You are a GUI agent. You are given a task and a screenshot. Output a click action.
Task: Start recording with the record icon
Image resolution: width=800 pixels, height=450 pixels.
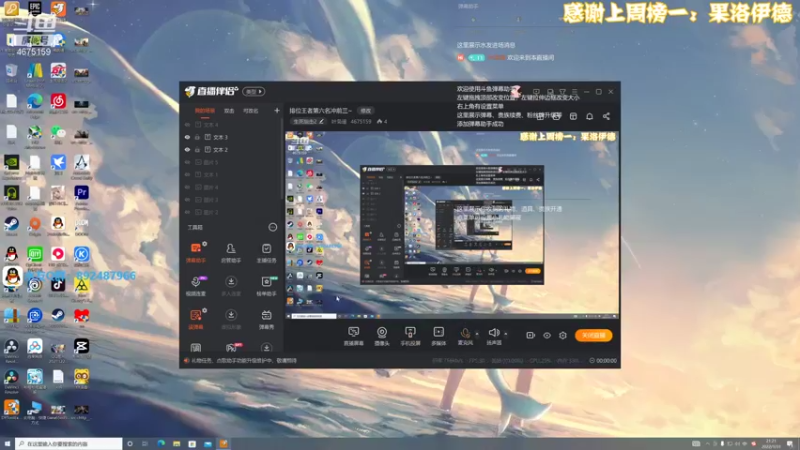pos(530,335)
